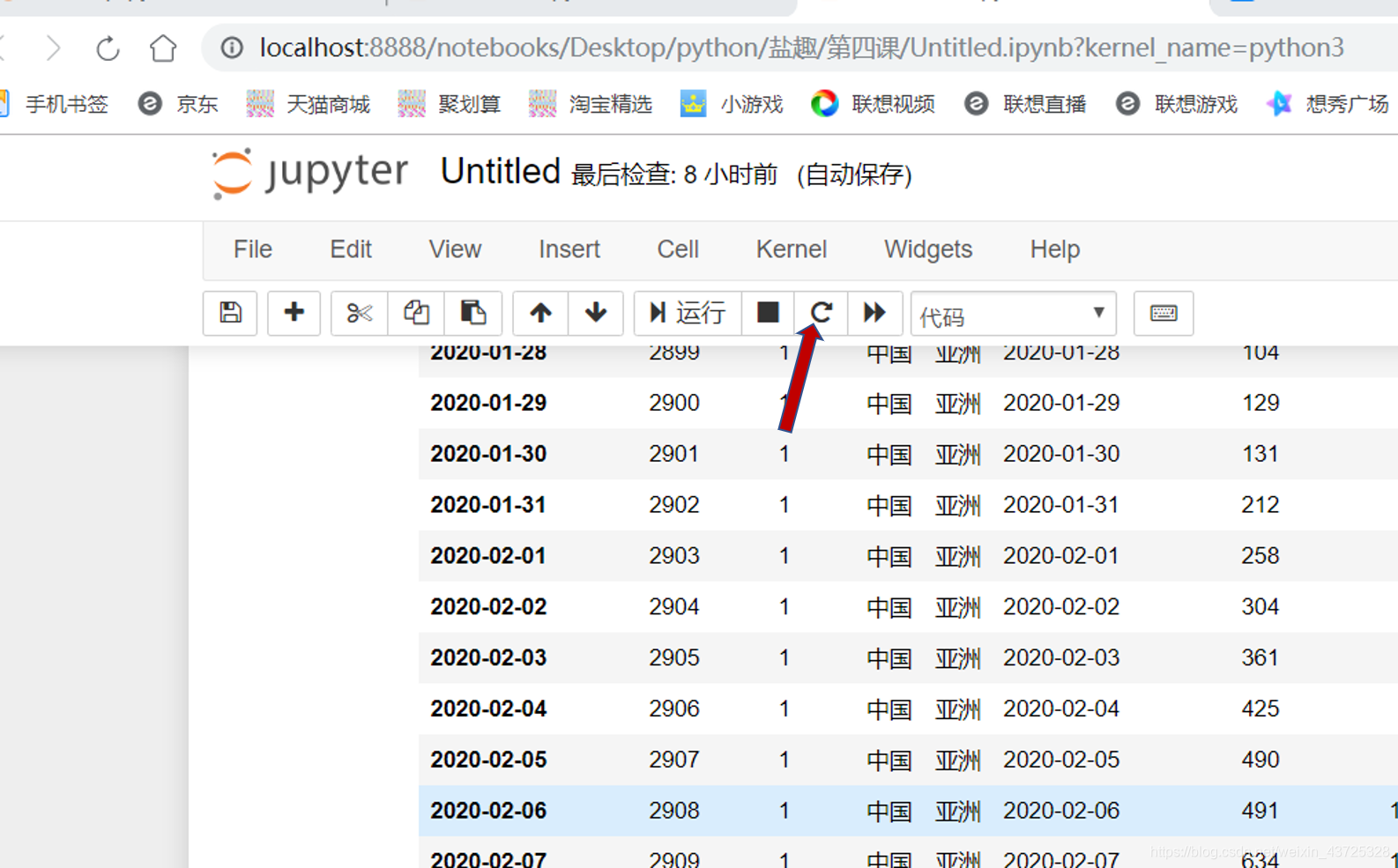
Task: Open the Cell menu
Action: tap(678, 249)
